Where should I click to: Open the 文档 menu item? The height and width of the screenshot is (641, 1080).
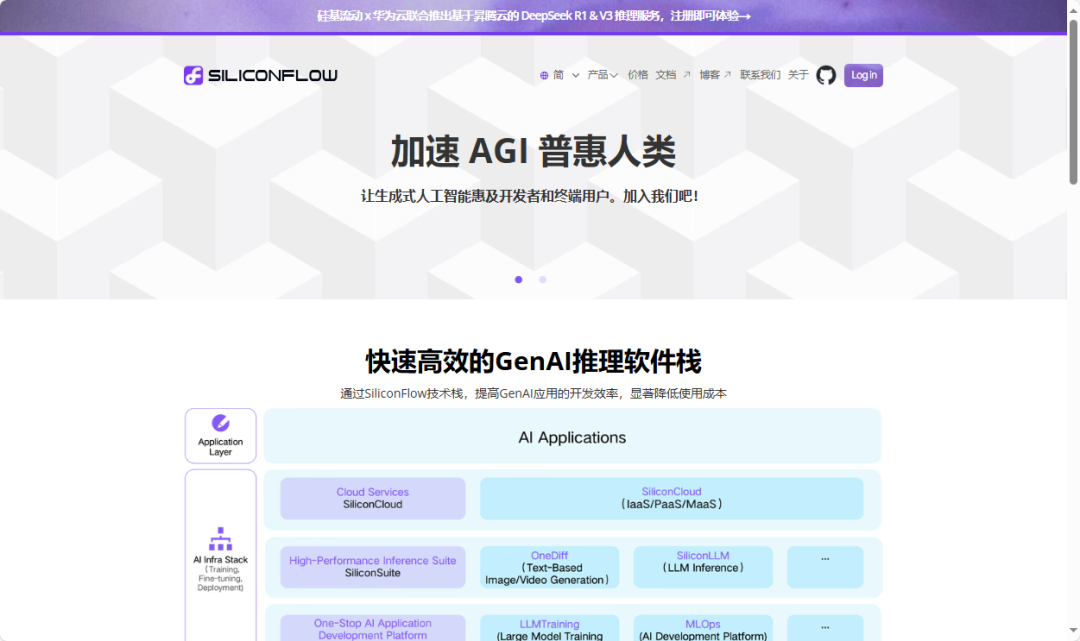pyautogui.click(x=665, y=75)
